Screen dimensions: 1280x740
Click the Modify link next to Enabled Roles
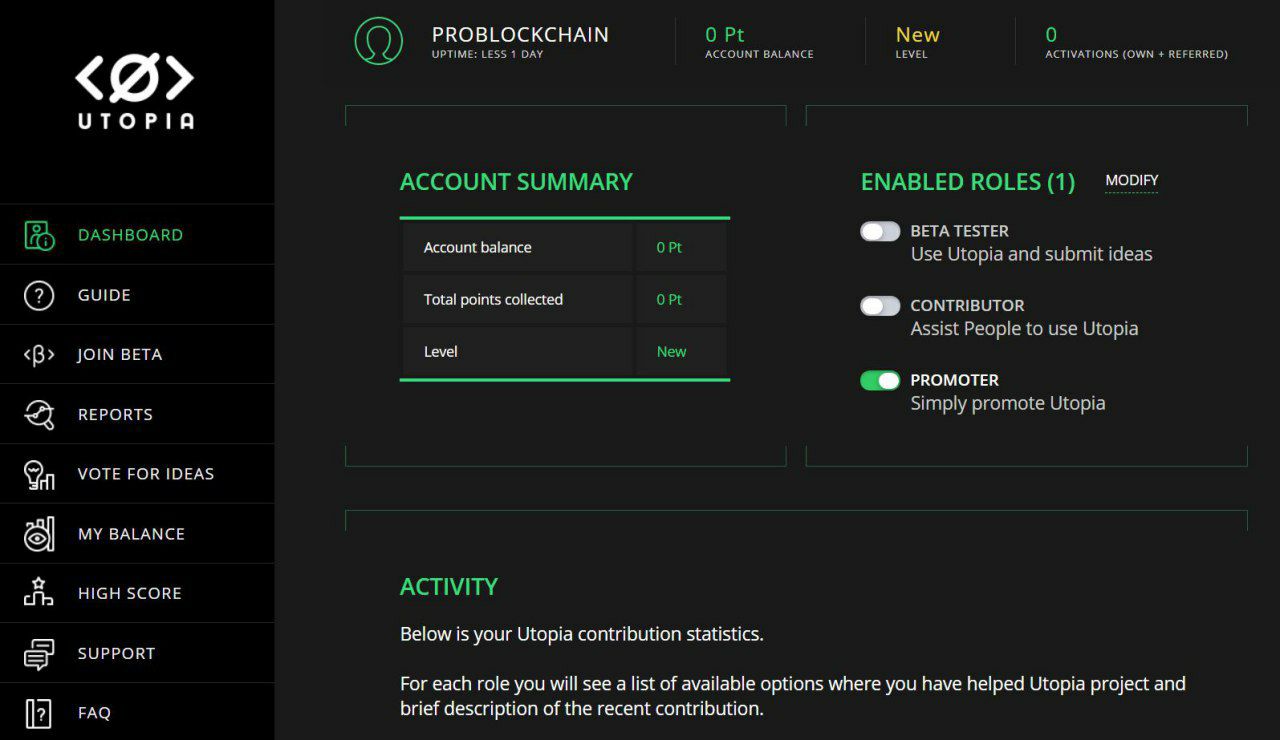(1132, 181)
